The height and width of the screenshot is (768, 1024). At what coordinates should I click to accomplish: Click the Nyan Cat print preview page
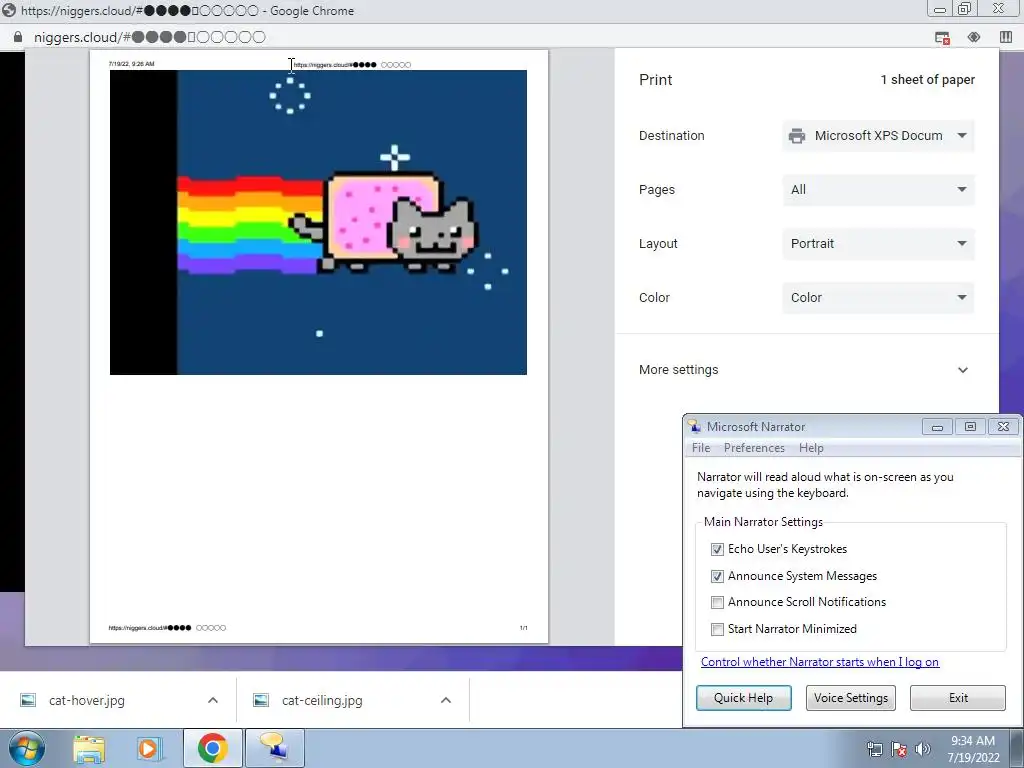(319, 347)
